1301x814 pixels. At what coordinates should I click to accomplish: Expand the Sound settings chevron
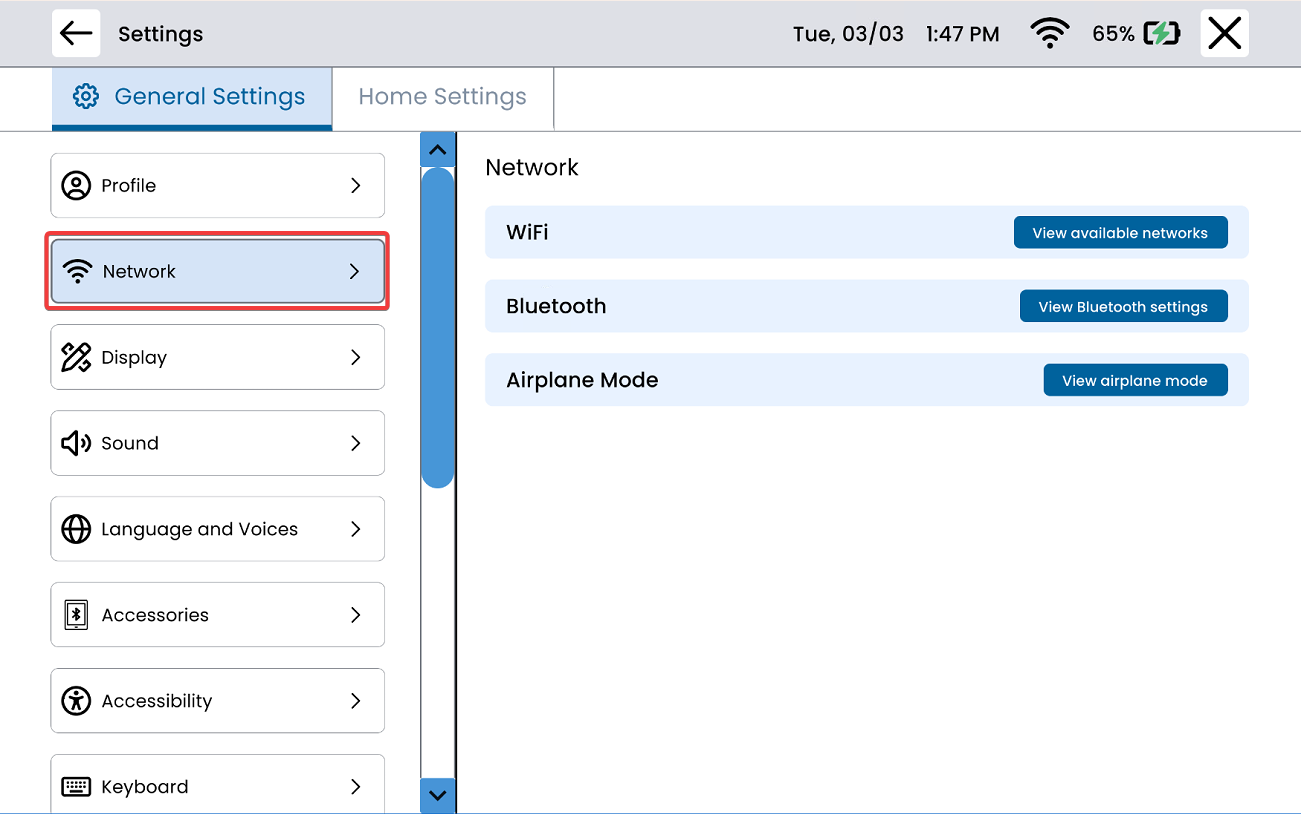(355, 443)
